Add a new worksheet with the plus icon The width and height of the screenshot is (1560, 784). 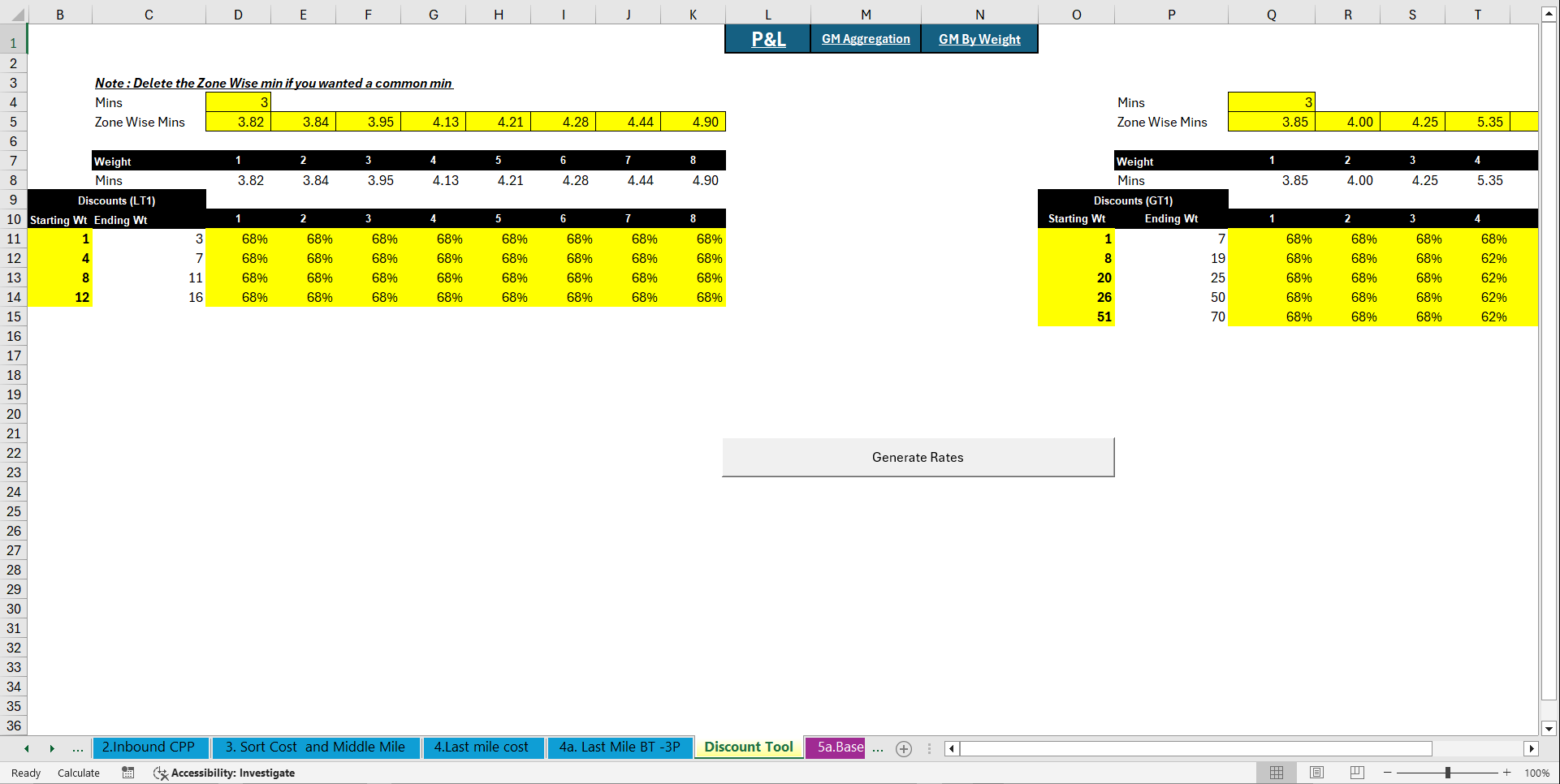pyautogui.click(x=903, y=748)
